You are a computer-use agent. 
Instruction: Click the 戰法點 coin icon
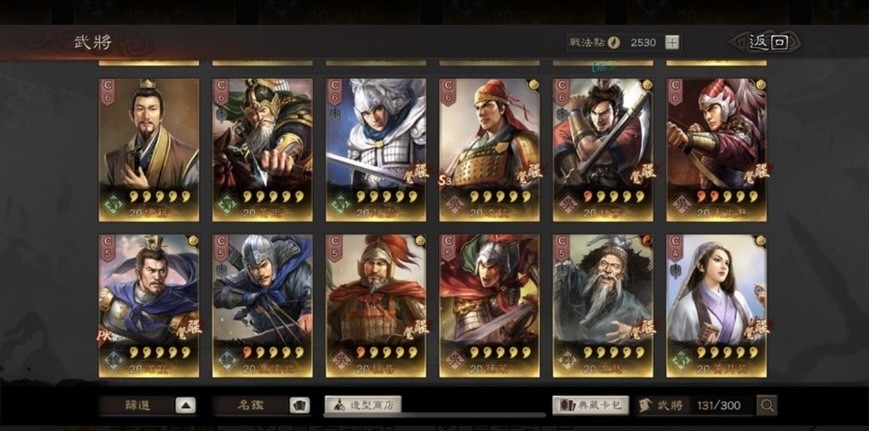[x=614, y=43]
